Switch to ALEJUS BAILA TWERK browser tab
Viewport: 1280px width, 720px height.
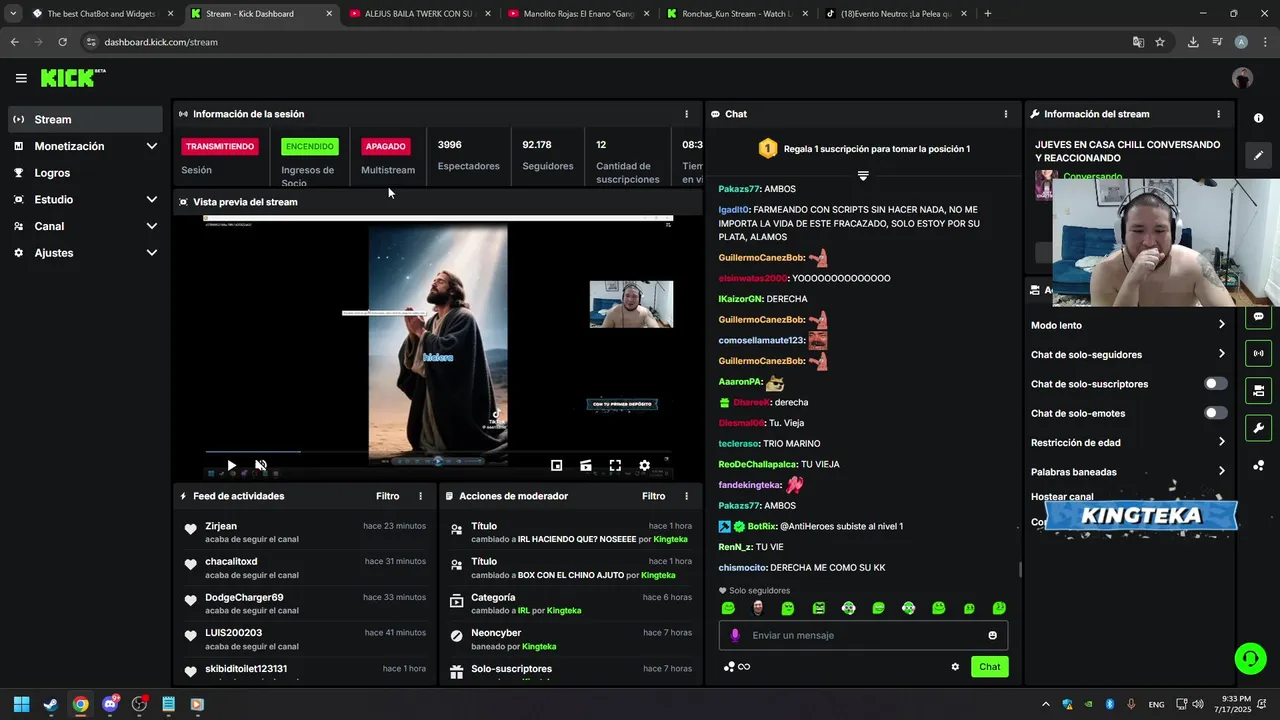point(420,14)
